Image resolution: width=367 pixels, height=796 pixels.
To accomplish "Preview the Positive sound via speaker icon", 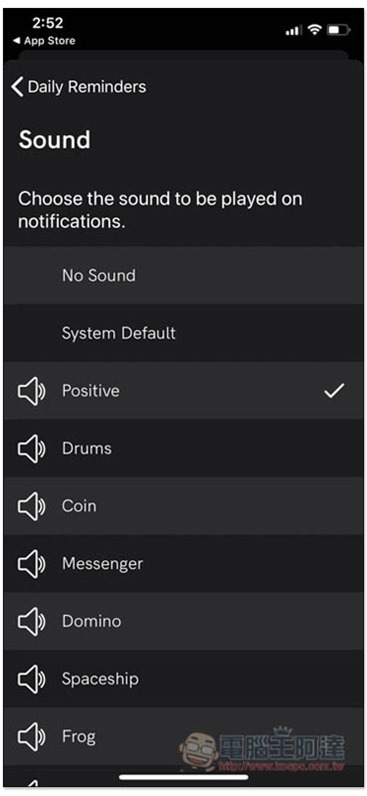I will coord(31,391).
